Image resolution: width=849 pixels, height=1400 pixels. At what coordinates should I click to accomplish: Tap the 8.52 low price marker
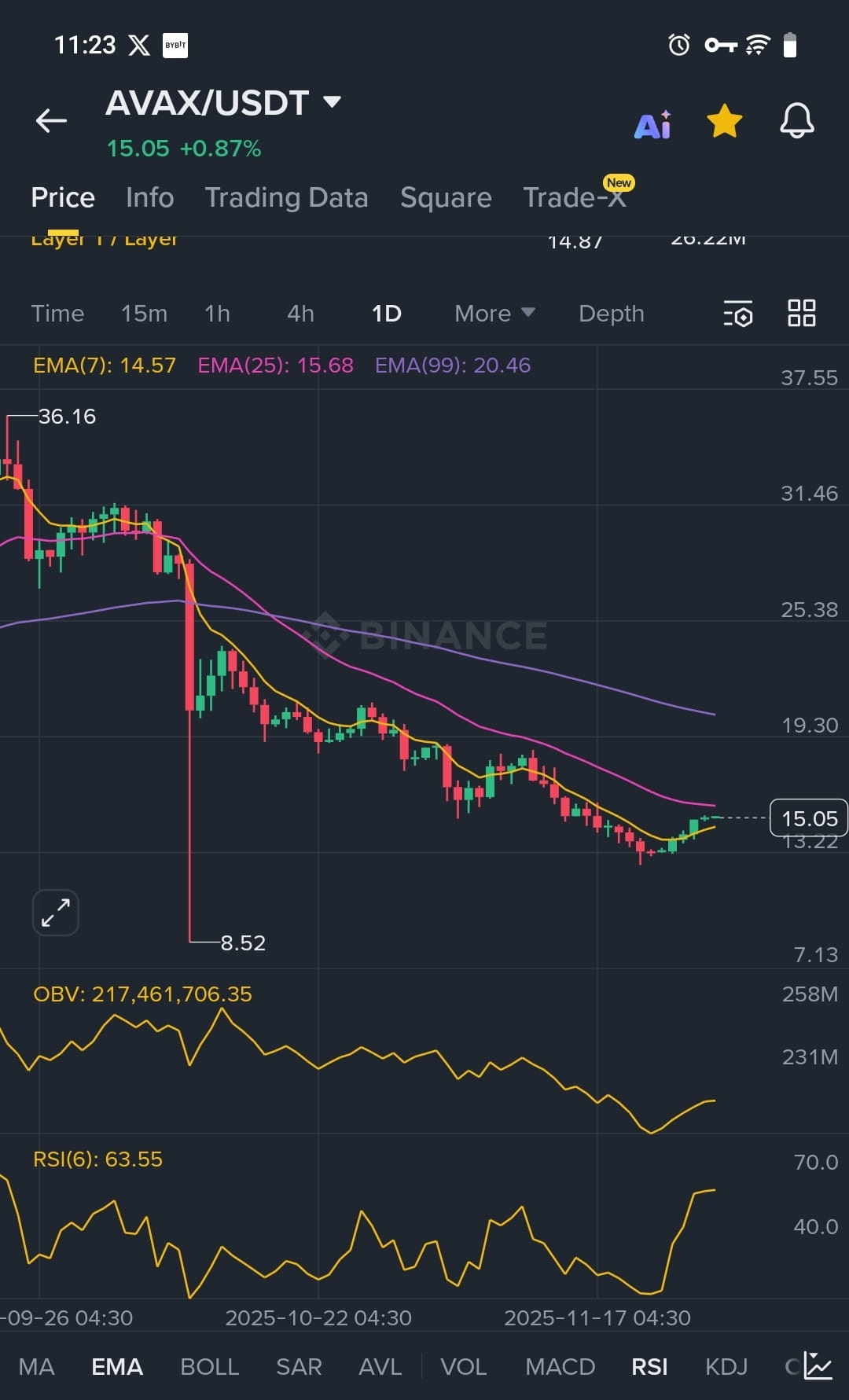(243, 943)
